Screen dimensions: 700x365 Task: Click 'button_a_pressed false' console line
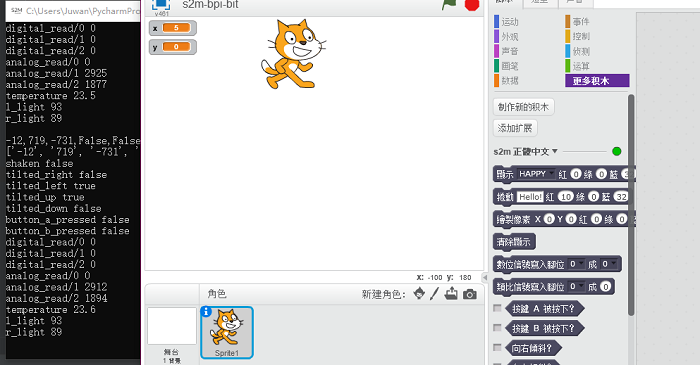67,220
